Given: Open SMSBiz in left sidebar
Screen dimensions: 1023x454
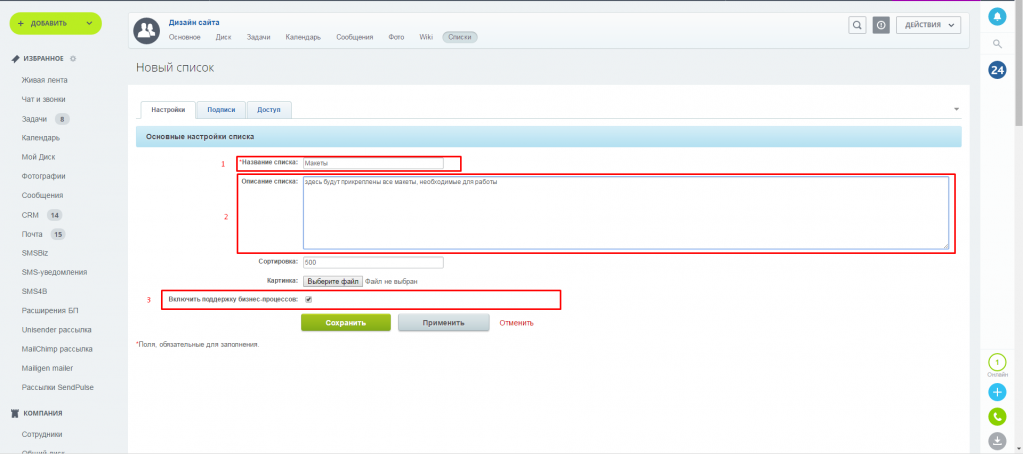Looking at the screenshot, I should click(34, 253).
